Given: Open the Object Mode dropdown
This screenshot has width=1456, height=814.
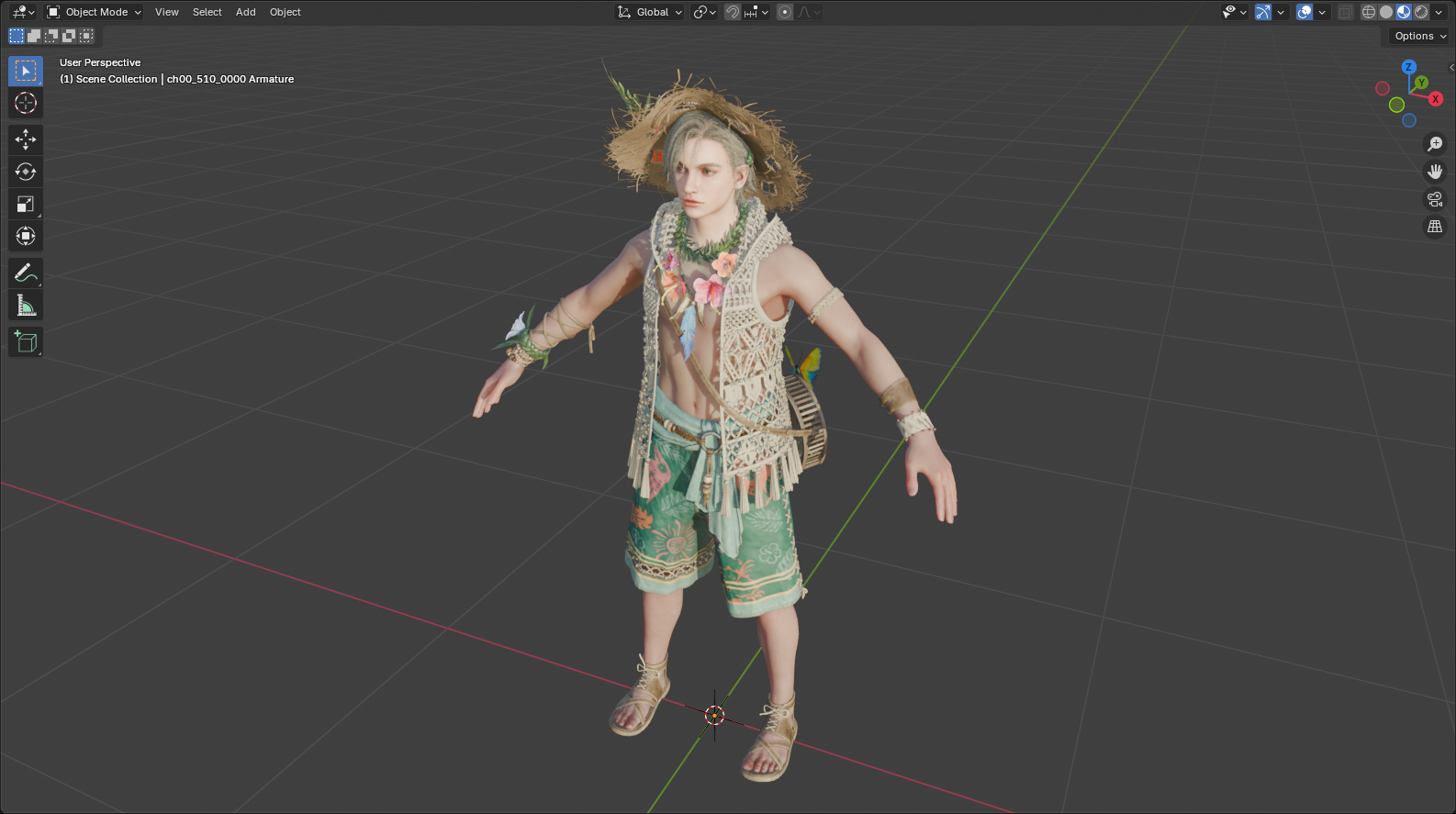Looking at the screenshot, I should click(94, 12).
